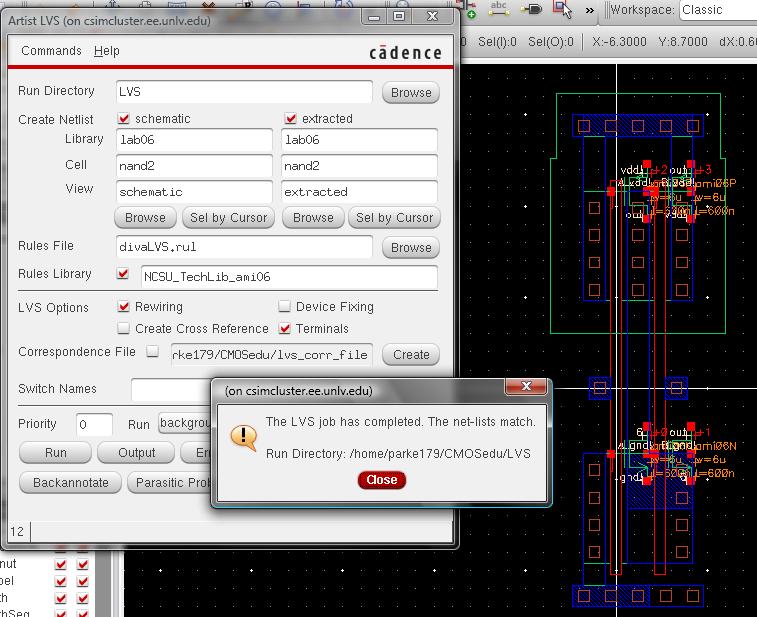The width and height of the screenshot is (757, 617).
Task: Uncheck the schematic netlist checkbox
Action: pos(125,118)
